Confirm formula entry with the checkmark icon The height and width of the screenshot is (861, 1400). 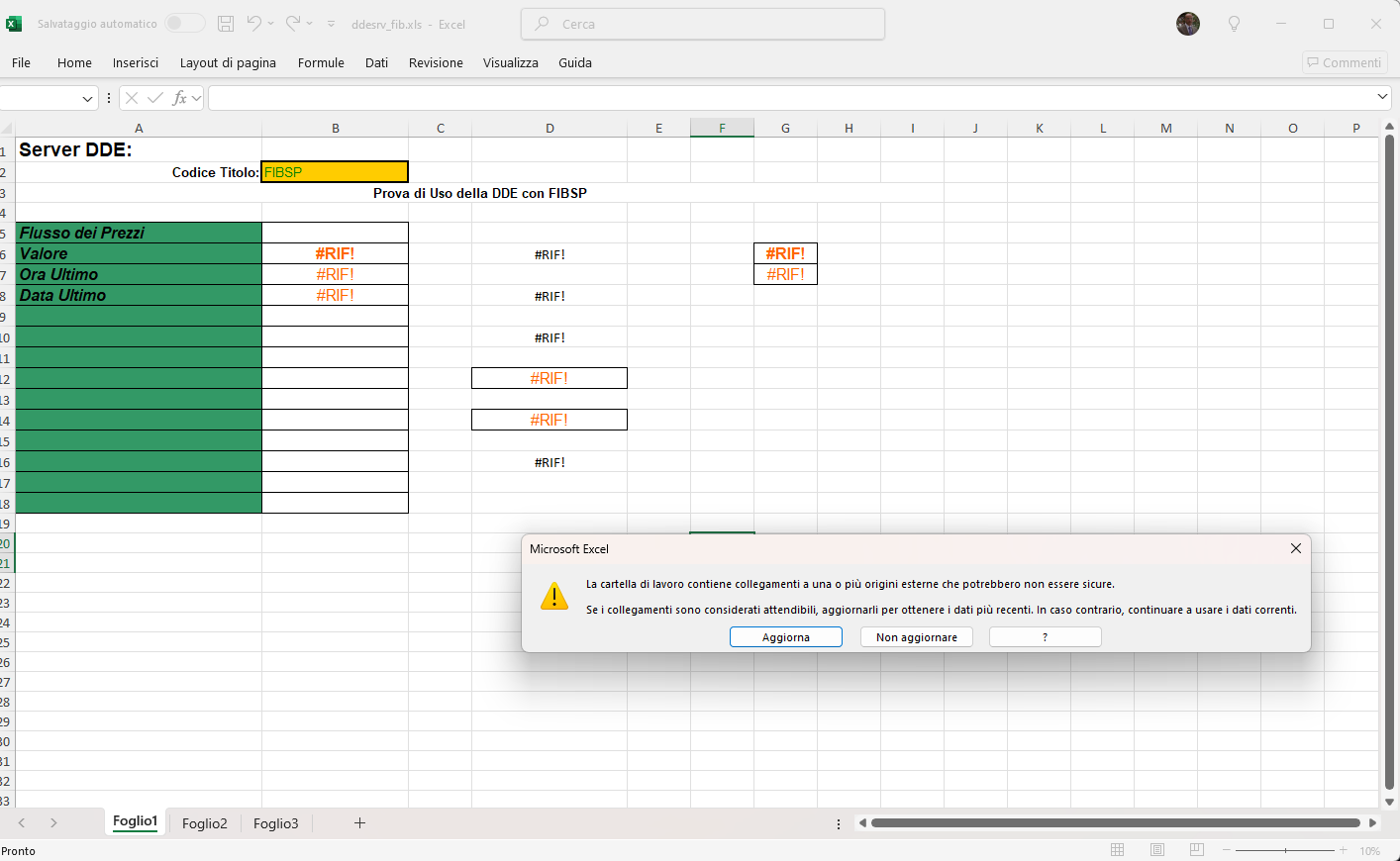[155, 98]
